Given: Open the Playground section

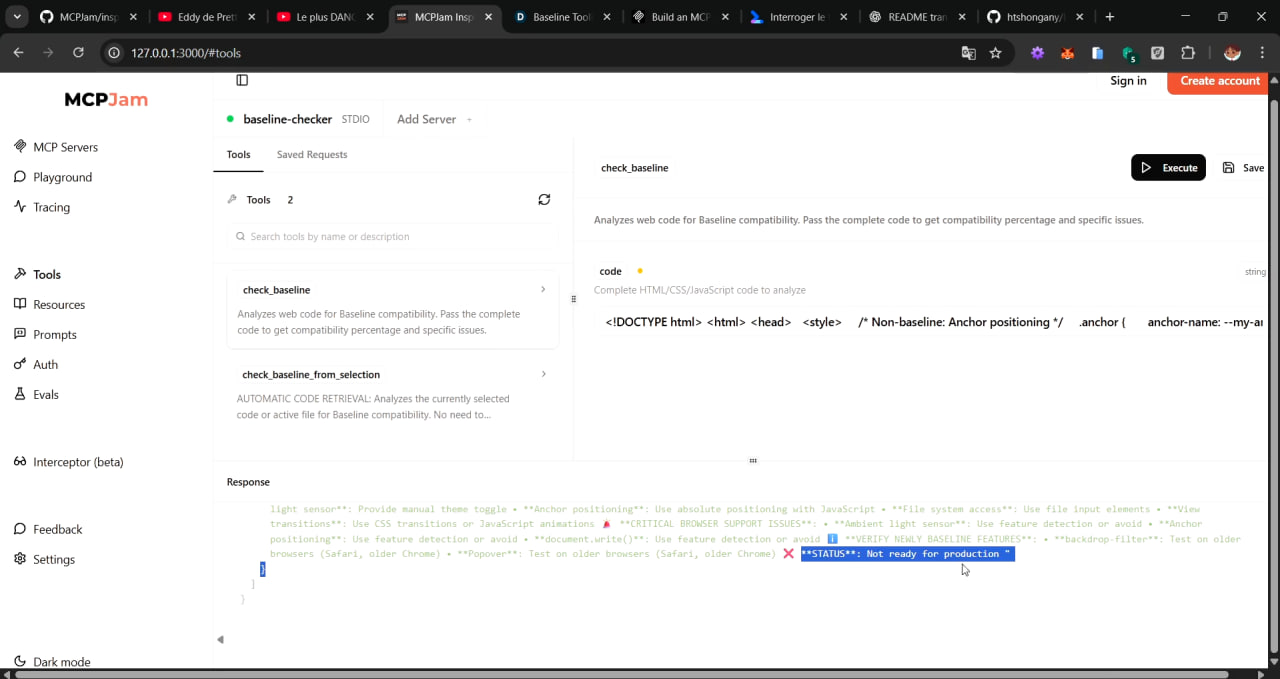Looking at the screenshot, I should click(53, 177).
